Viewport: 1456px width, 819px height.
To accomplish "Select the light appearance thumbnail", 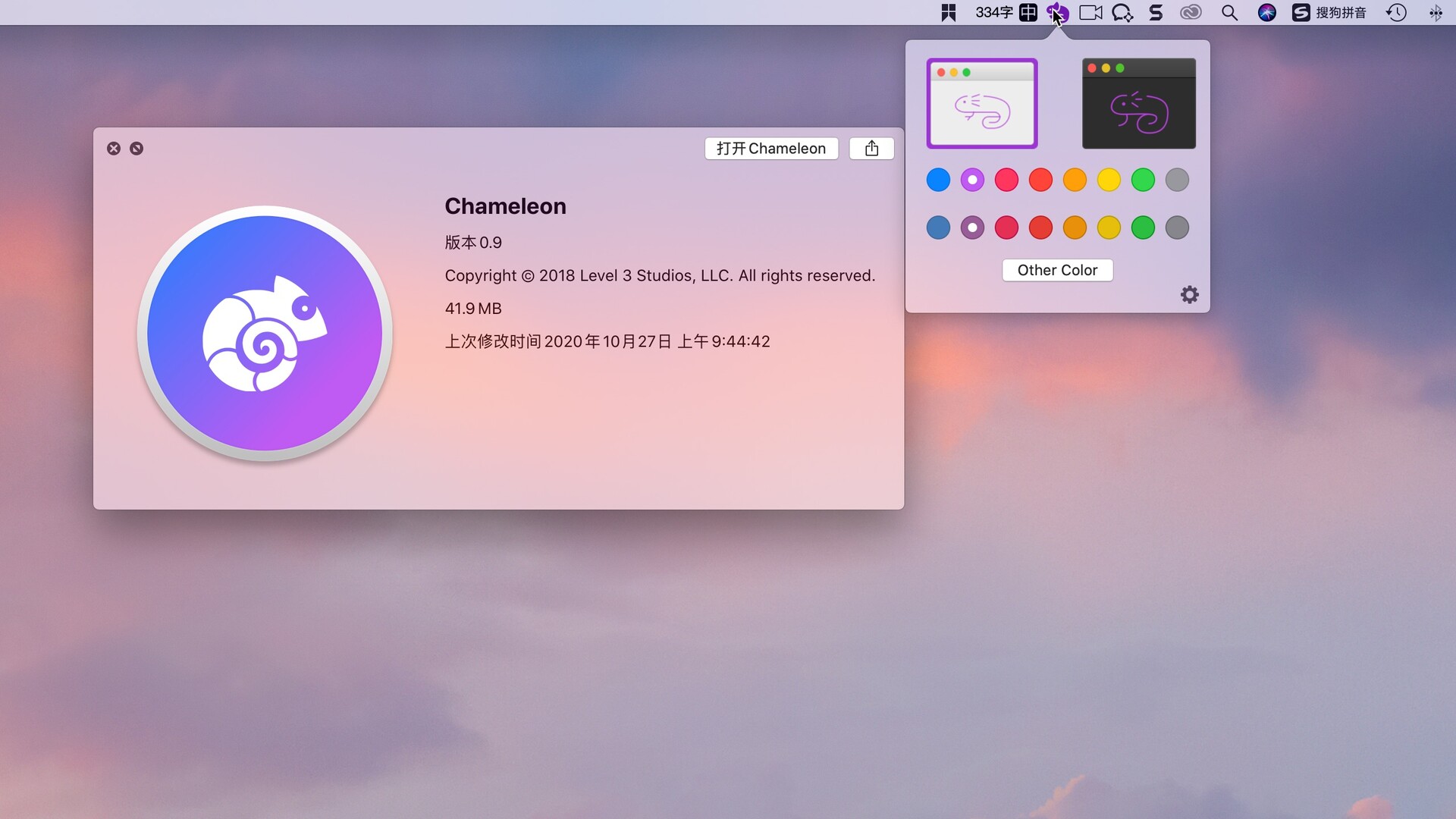I will click(981, 103).
